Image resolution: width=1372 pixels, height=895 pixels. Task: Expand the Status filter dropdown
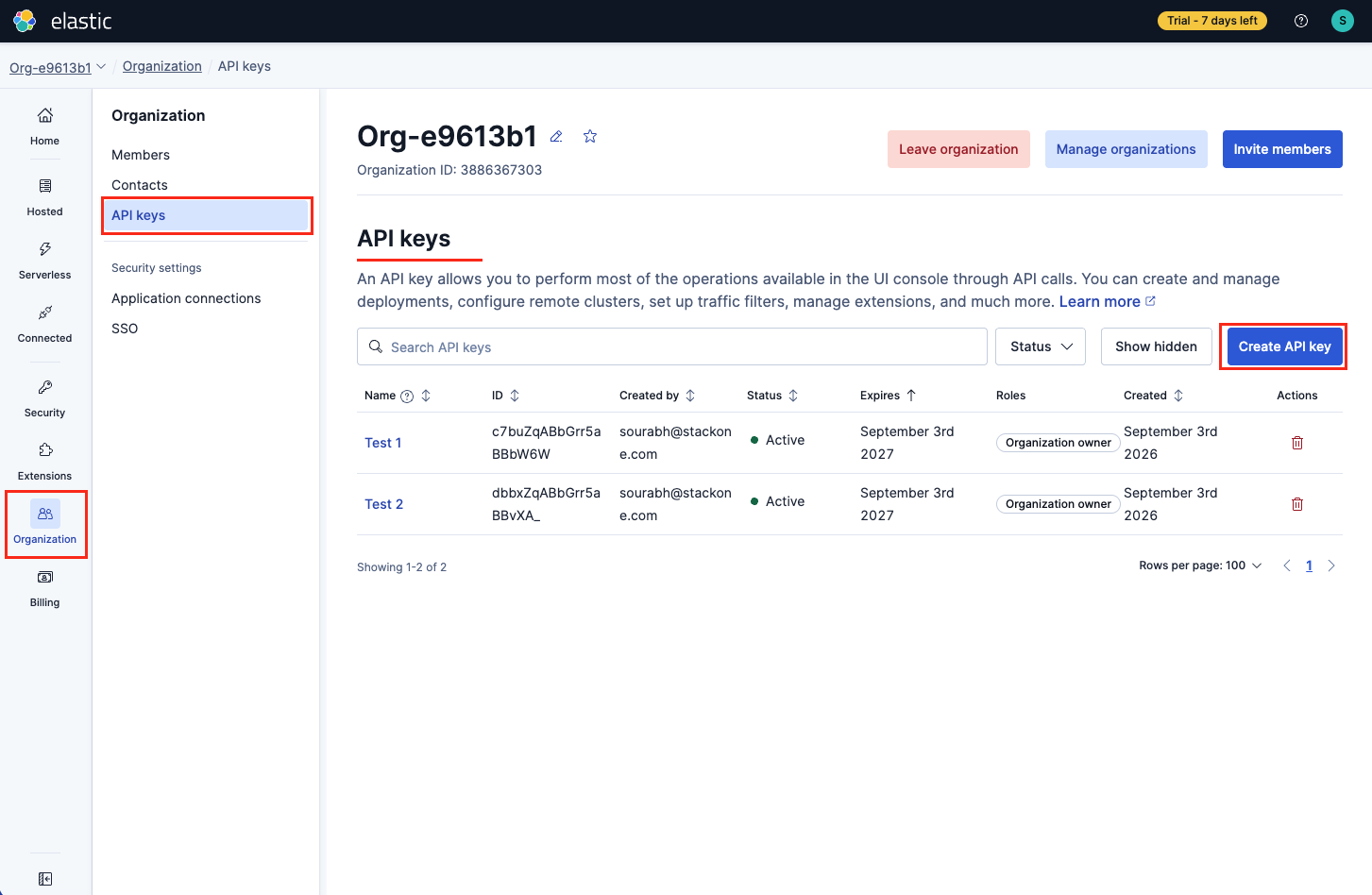click(x=1041, y=346)
